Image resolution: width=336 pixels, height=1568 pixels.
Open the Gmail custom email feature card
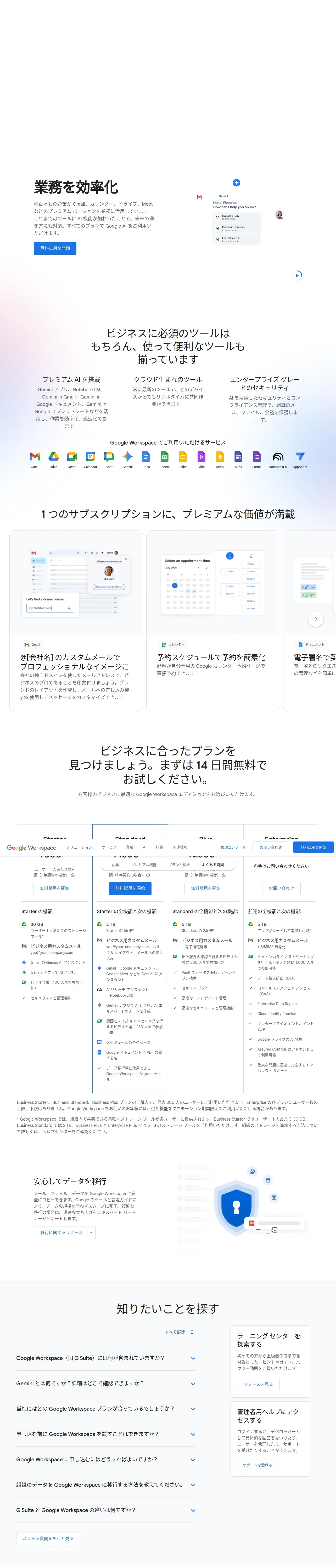point(76,621)
